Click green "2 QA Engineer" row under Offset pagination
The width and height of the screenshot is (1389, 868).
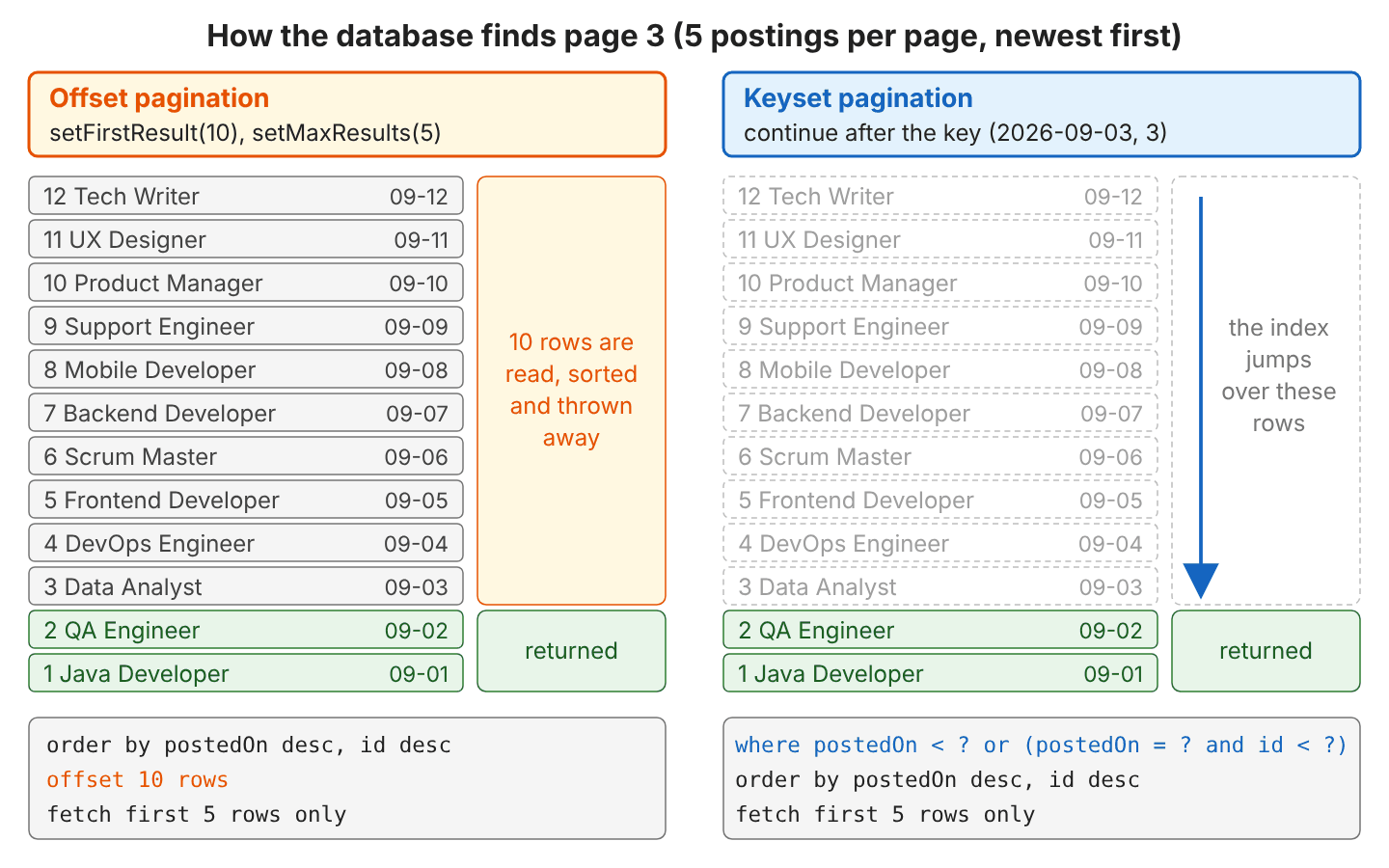(246, 630)
